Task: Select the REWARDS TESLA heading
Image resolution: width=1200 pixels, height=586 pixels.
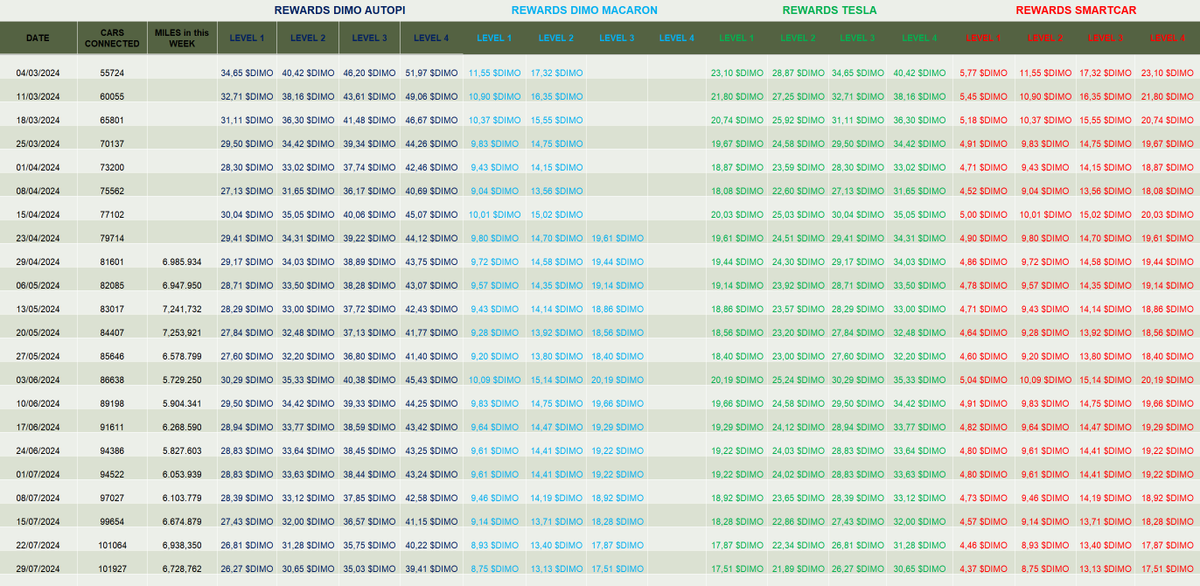Action: [x=829, y=10]
